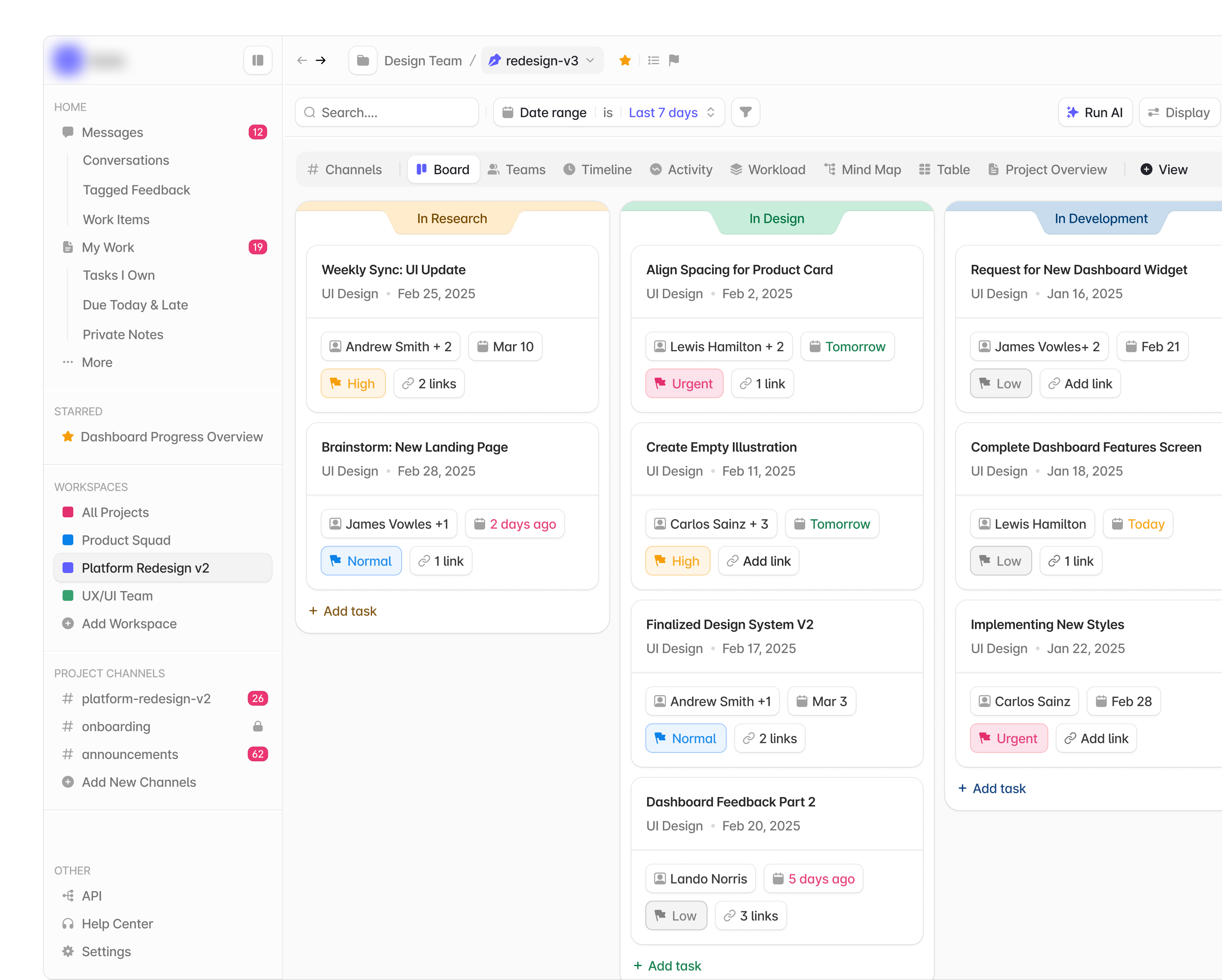Screen dimensions: 1222x980
Task: Toggle the Urgent priority on Align Spacing
Action: tap(684, 384)
